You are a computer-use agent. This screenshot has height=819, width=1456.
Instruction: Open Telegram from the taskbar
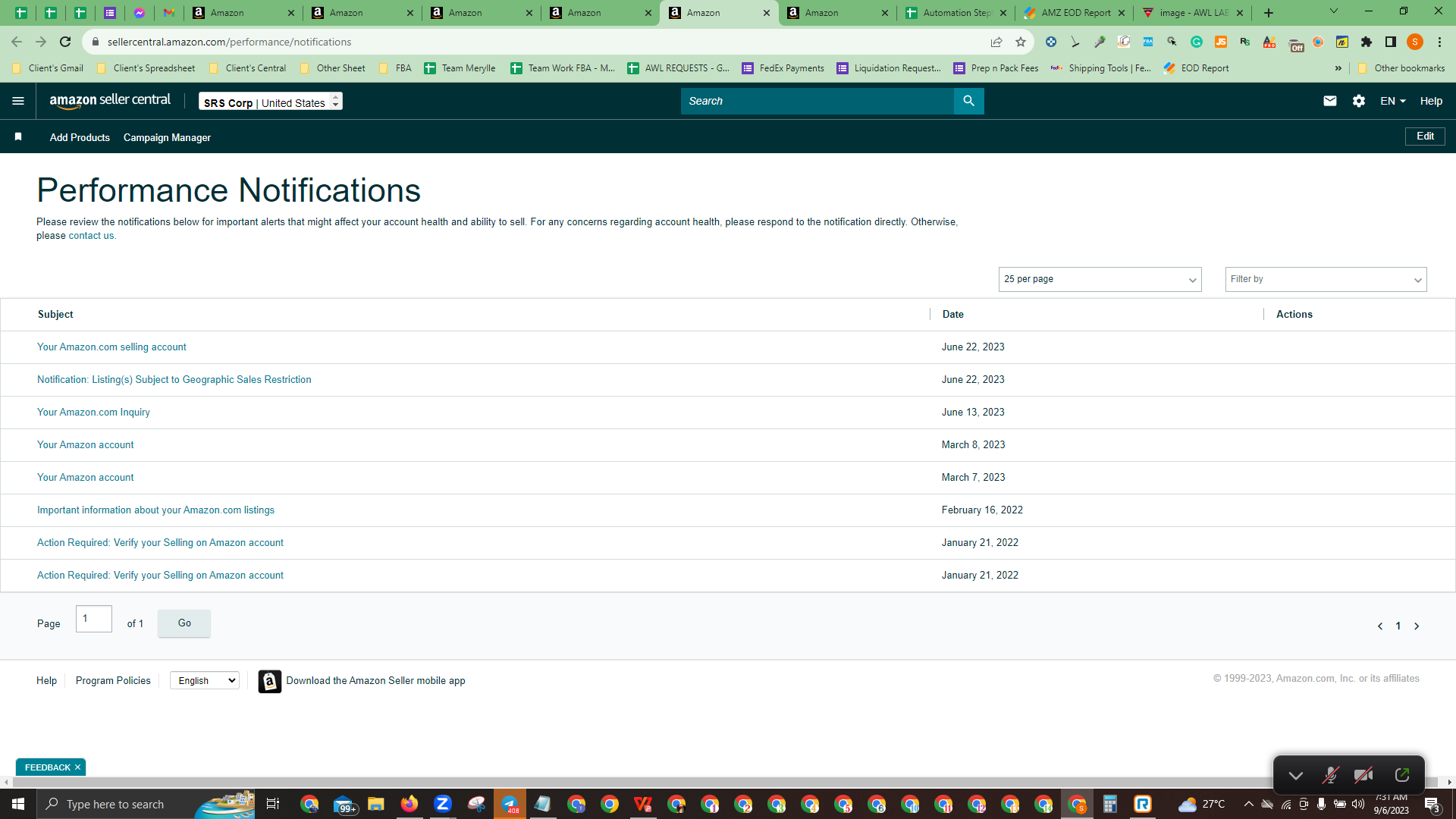tap(510, 804)
